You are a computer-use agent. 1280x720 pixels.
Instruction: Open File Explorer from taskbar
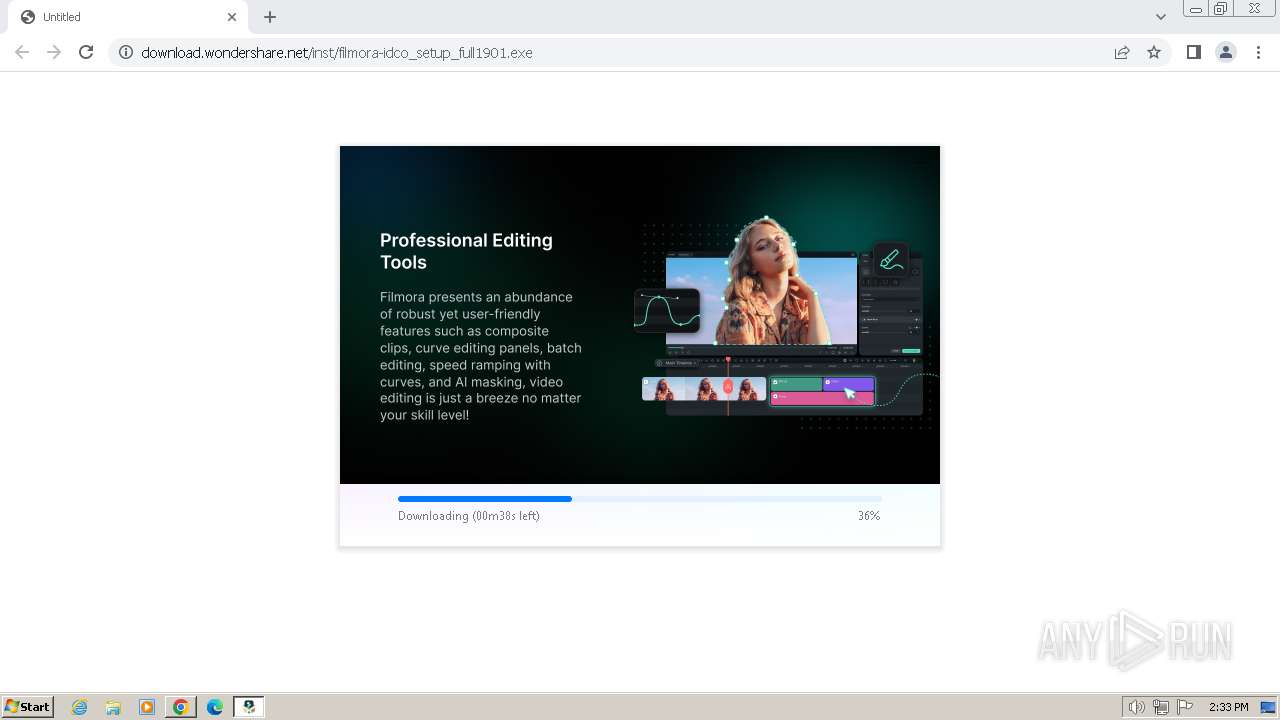113,707
